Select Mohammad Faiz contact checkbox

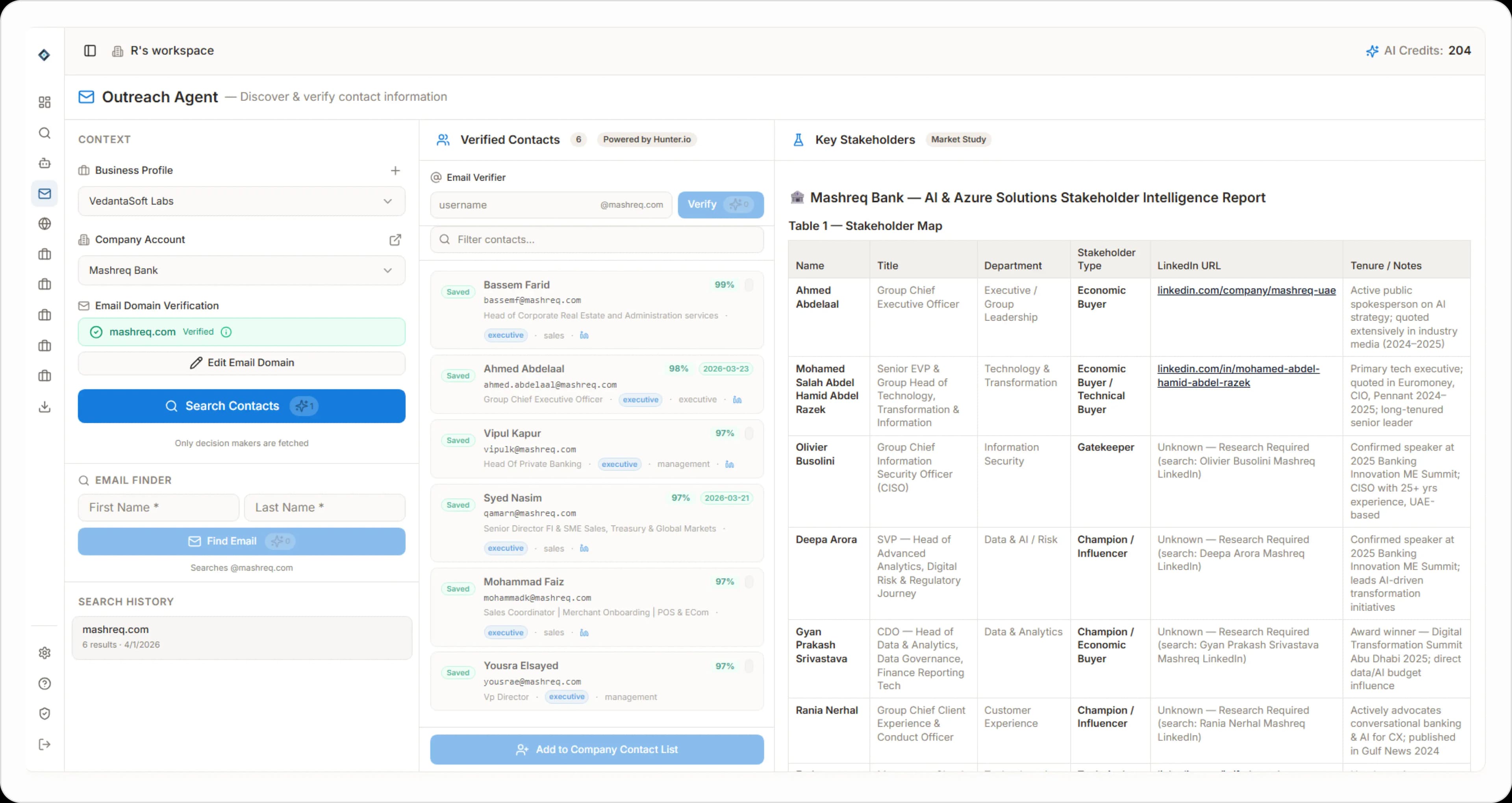[749, 582]
